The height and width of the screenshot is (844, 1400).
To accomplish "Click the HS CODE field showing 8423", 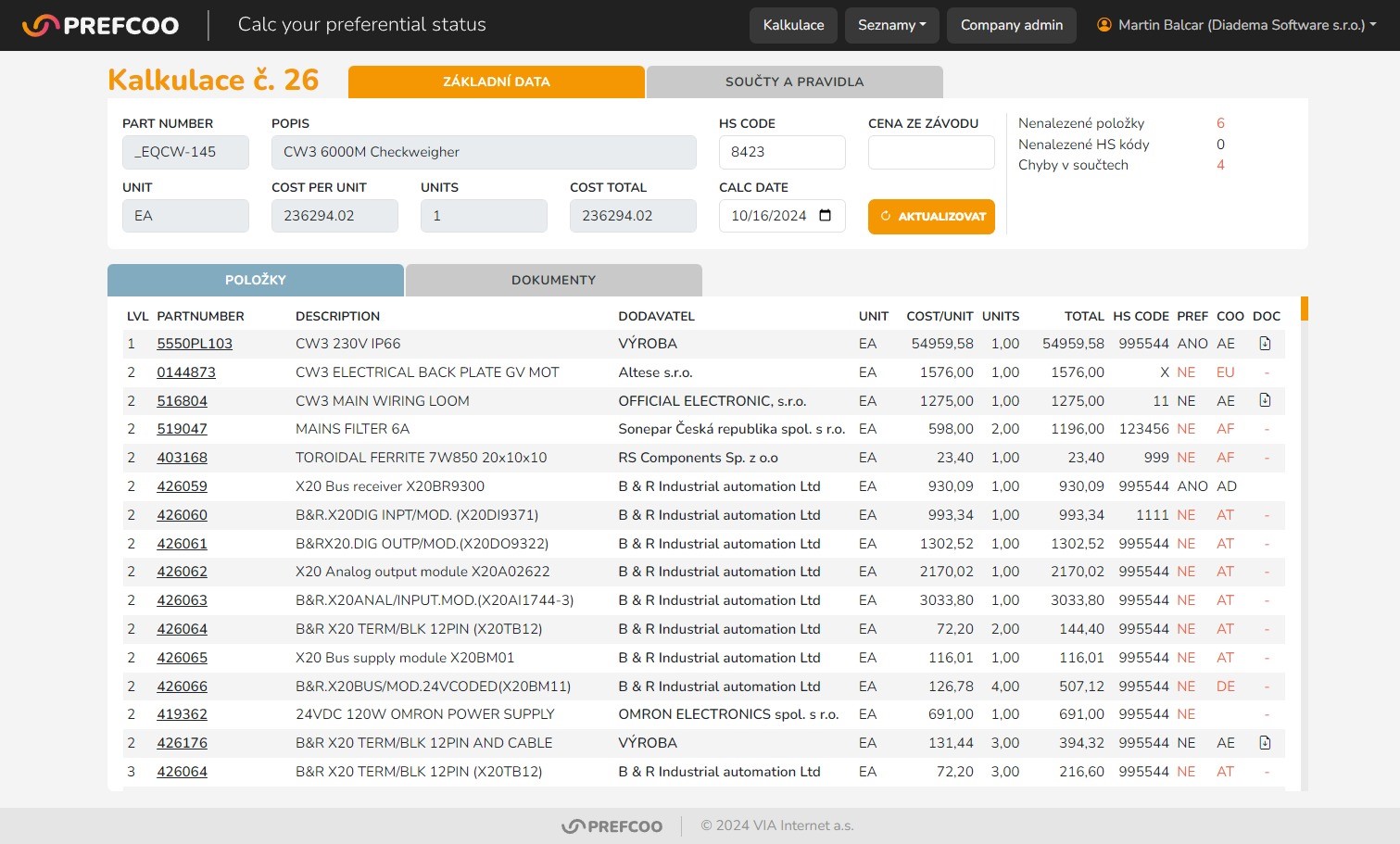I will [782, 152].
